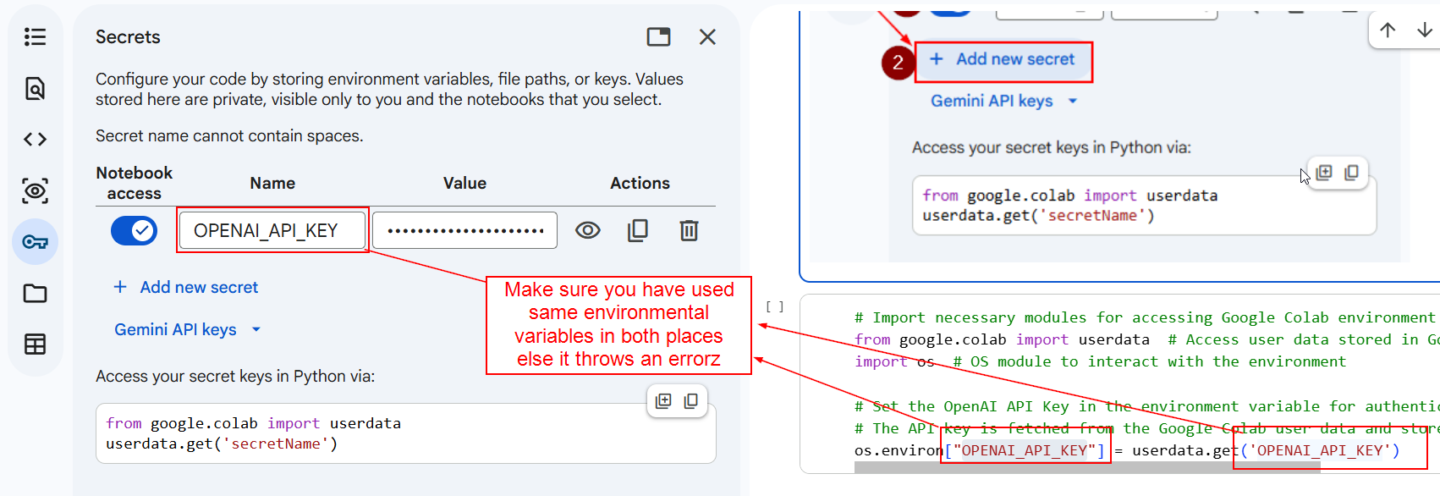1440x496 pixels.
Task: Copy the userdata.get code snippet in Secrets panel
Action: coord(690,402)
